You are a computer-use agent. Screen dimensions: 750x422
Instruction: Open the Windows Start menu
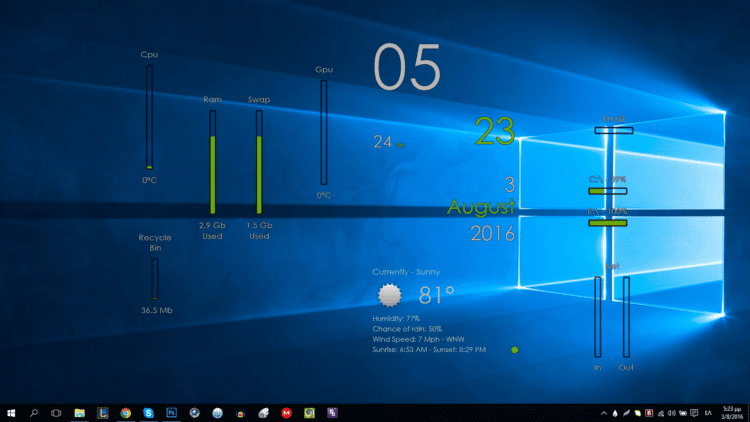pyautogui.click(x=11, y=413)
